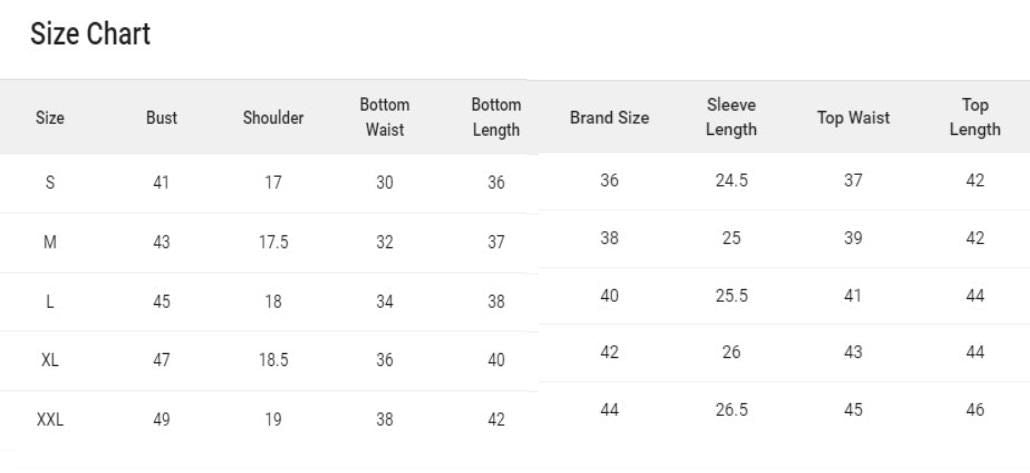Select the M size row label

[x=50, y=242]
